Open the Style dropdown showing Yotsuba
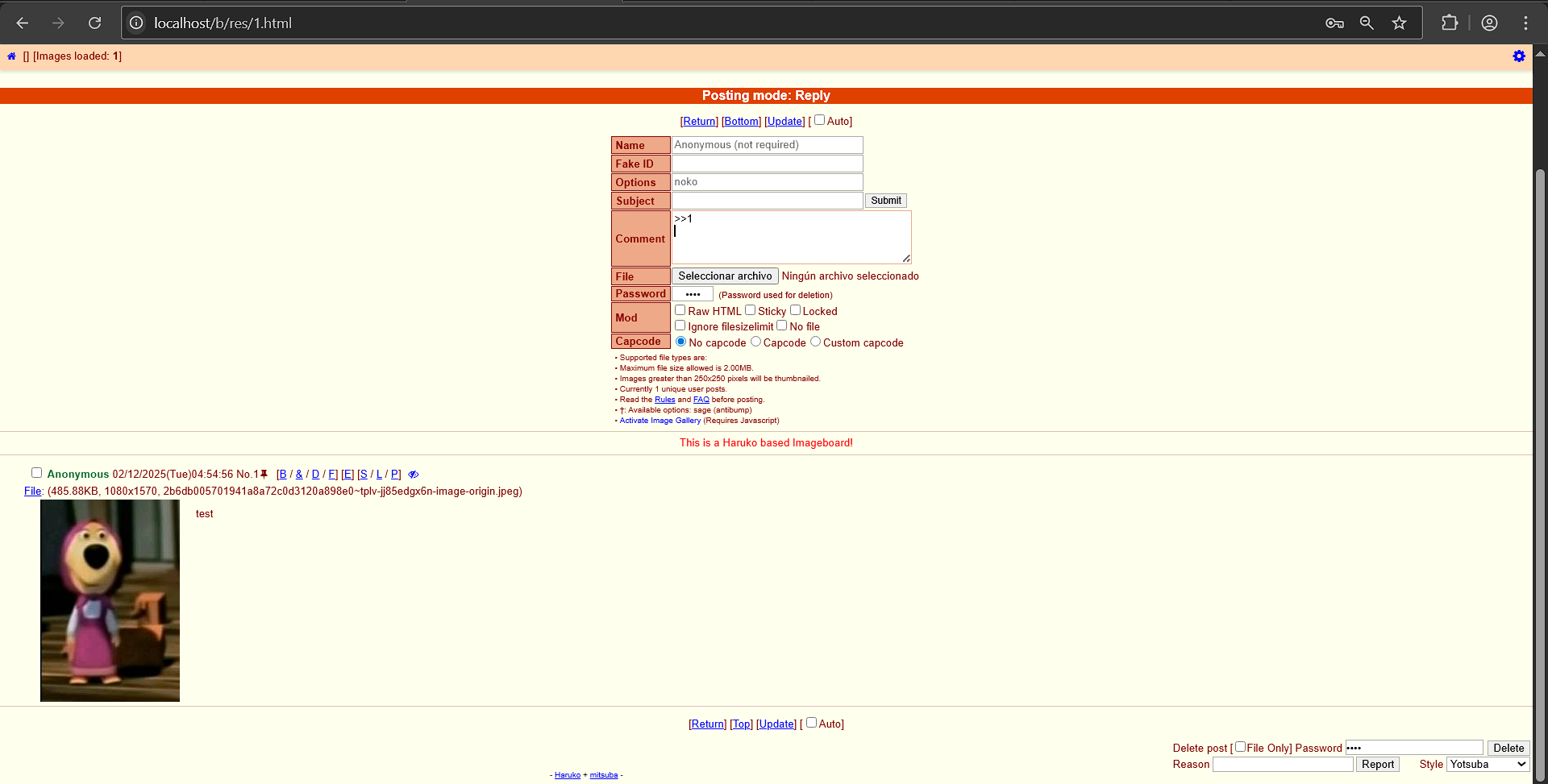This screenshot has width=1548, height=784. pyautogui.click(x=1488, y=764)
